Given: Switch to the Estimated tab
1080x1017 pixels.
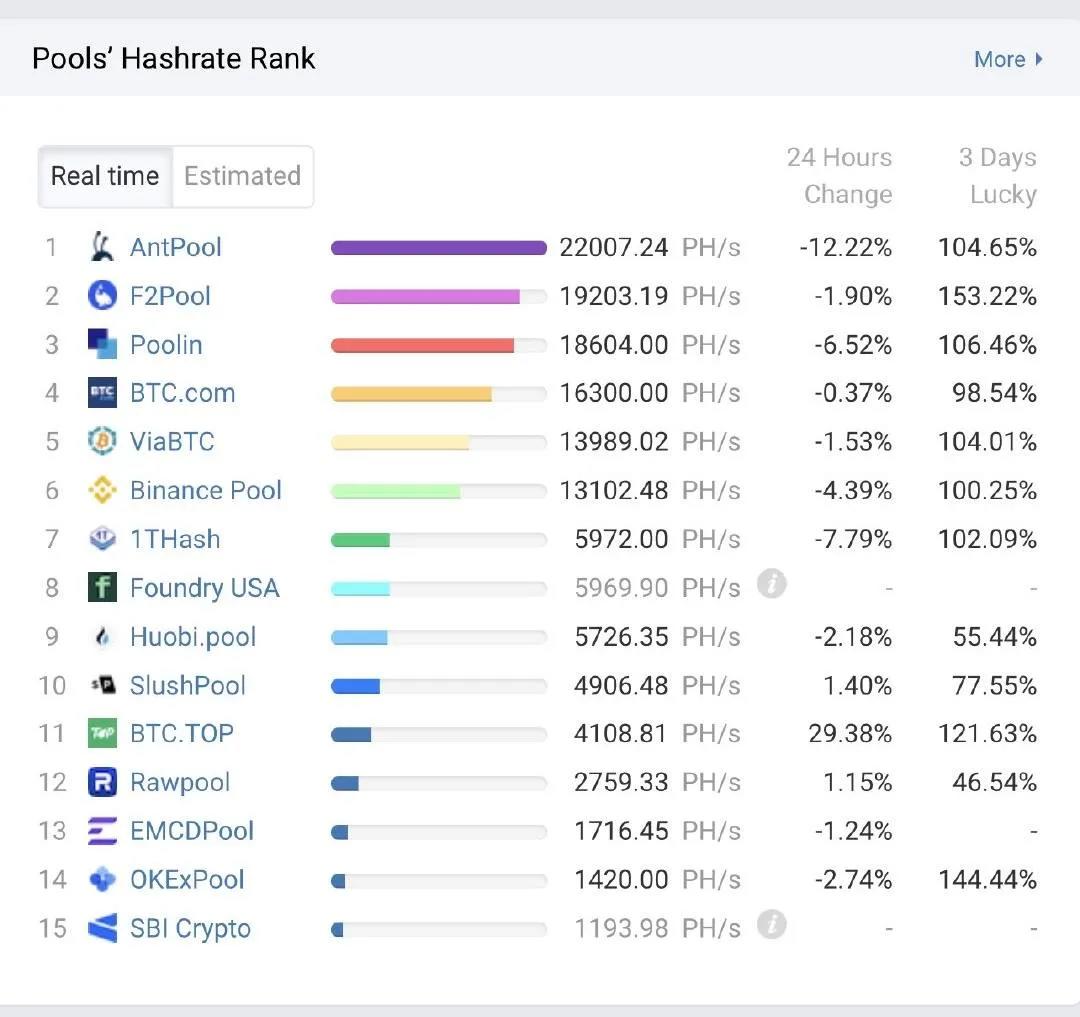Looking at the screenshot, I should (242, 177).
